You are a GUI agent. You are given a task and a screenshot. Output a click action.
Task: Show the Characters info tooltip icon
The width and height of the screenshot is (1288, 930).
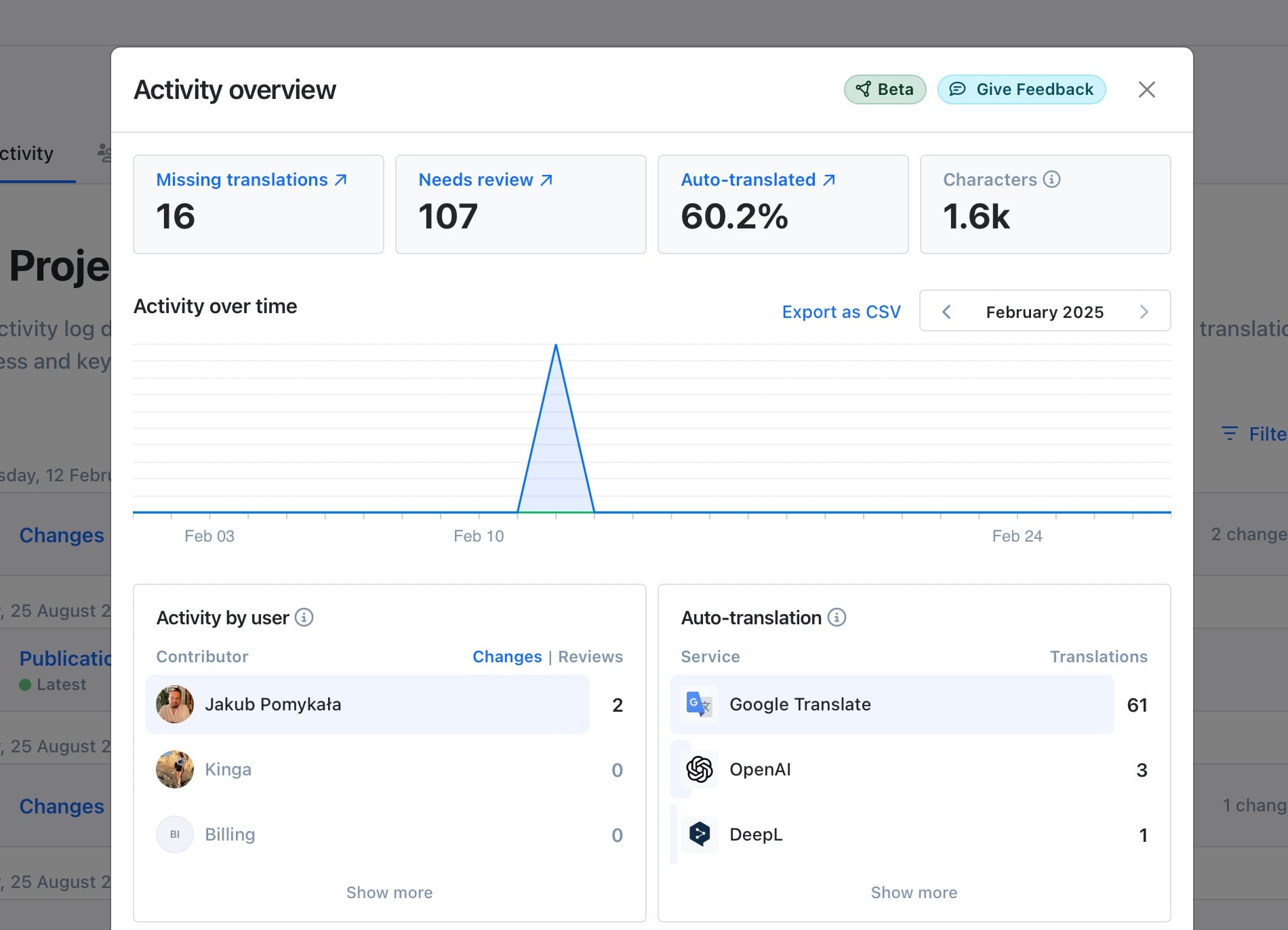tap(1051, 179)
